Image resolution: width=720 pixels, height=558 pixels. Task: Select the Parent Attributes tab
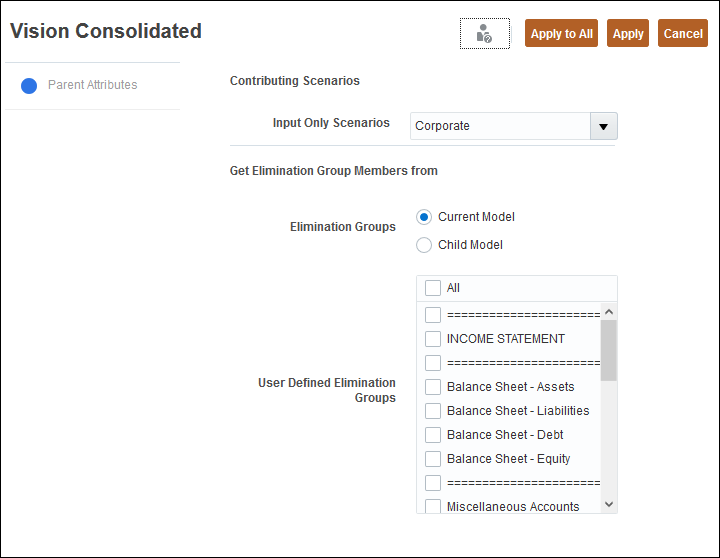point(92,85)
